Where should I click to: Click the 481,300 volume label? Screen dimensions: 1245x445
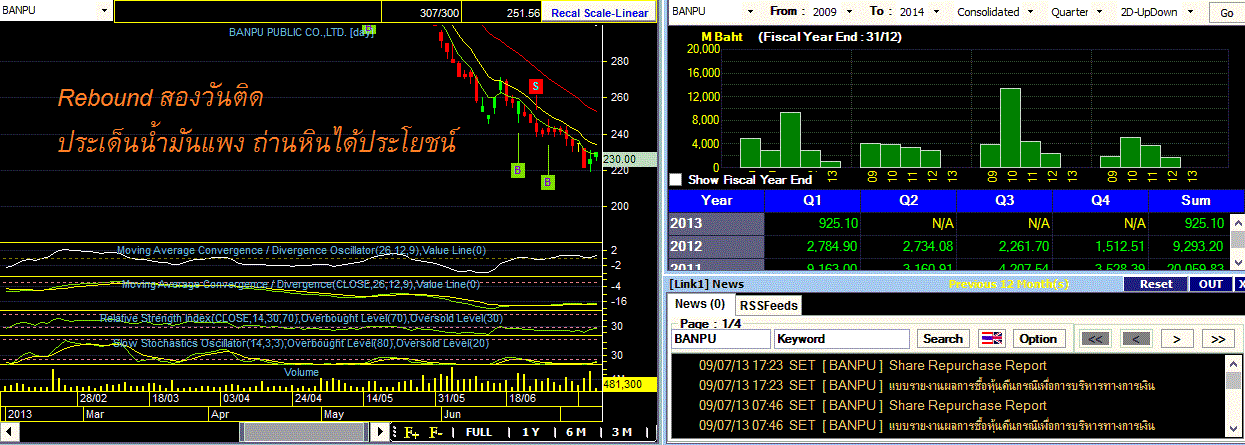(630, 384)
